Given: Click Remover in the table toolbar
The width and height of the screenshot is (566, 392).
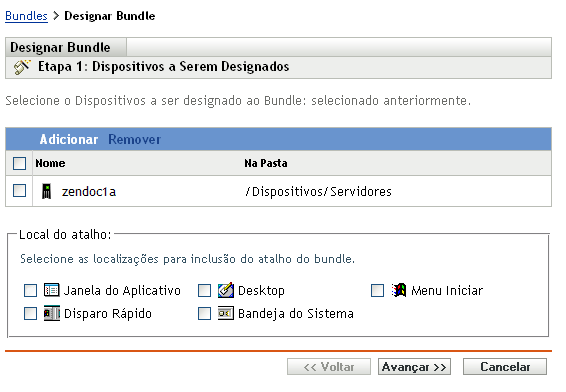Looking at the screenshot, I should coord(135,139).
